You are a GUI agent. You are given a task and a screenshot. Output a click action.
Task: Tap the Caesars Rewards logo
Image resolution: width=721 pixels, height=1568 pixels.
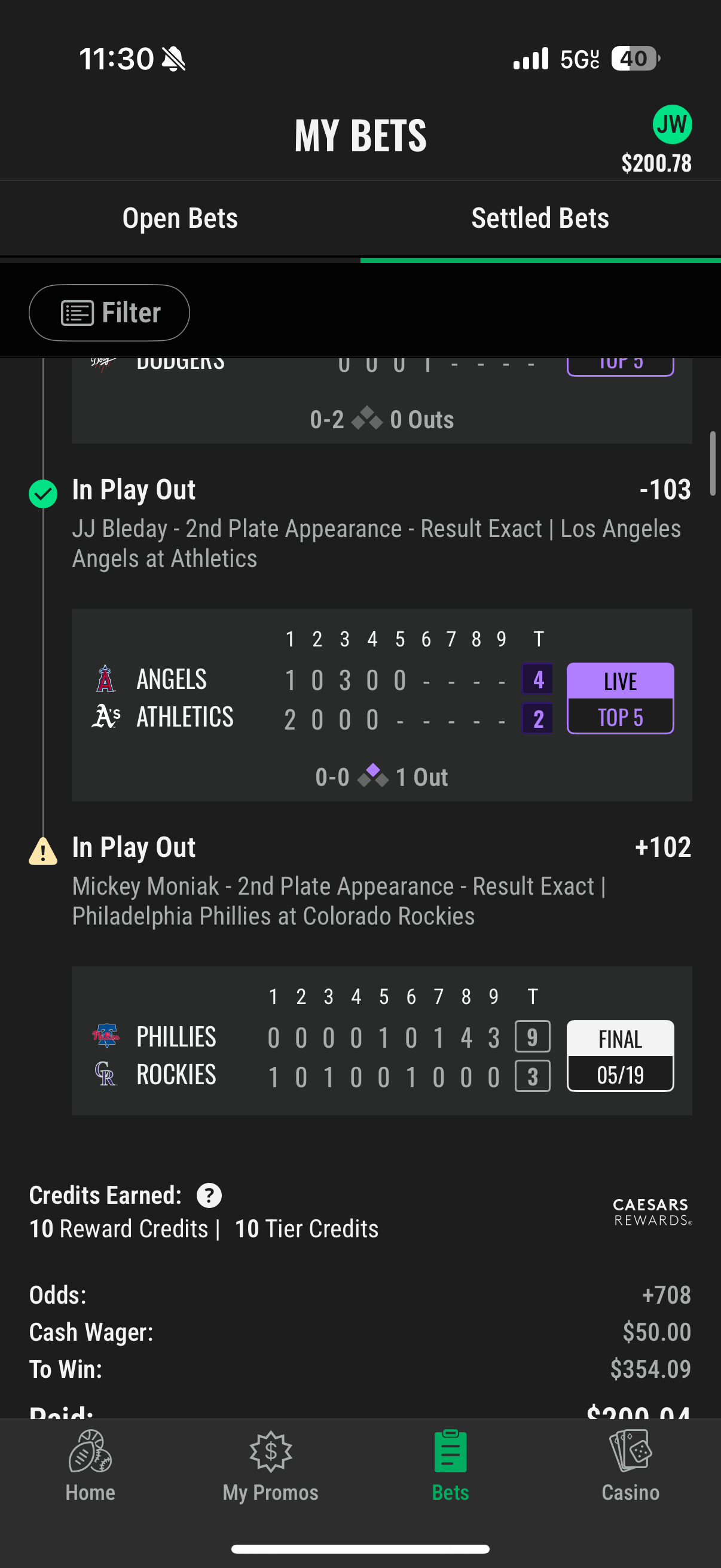pyautogui.click(x=652, y=1212)
